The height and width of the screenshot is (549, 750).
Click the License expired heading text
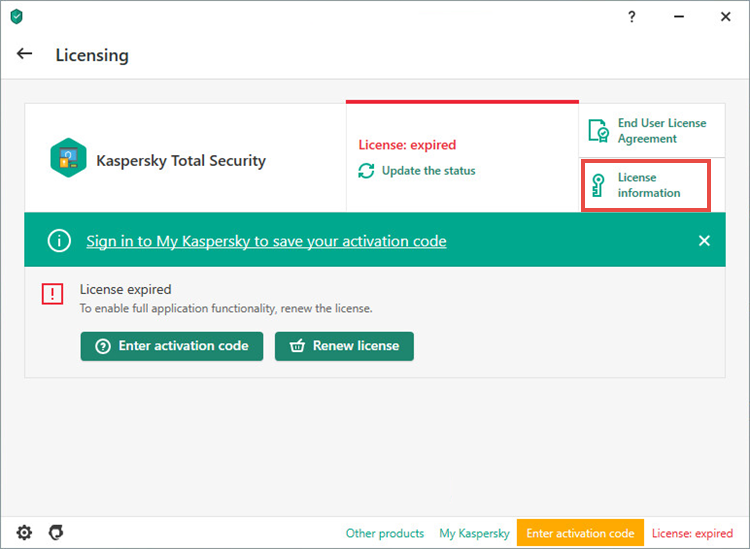(125, 289)
